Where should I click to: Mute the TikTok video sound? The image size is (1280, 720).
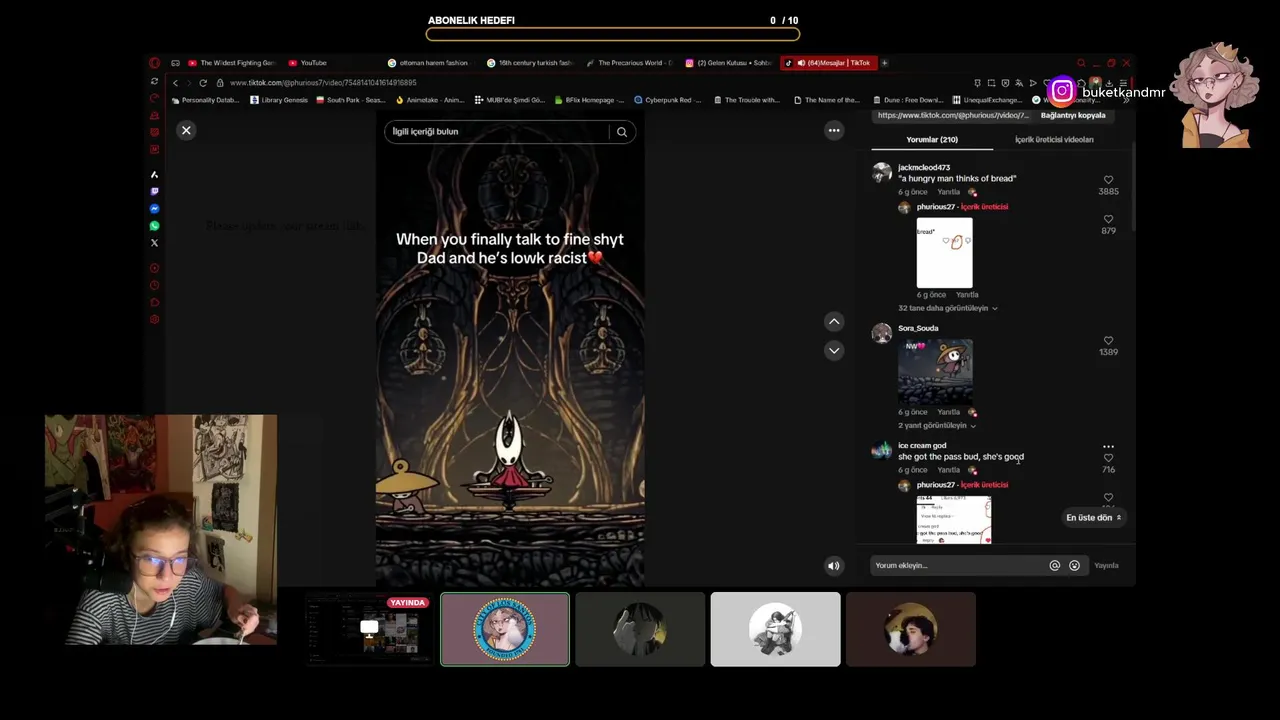pyautogui.click(x=834, y=566)
